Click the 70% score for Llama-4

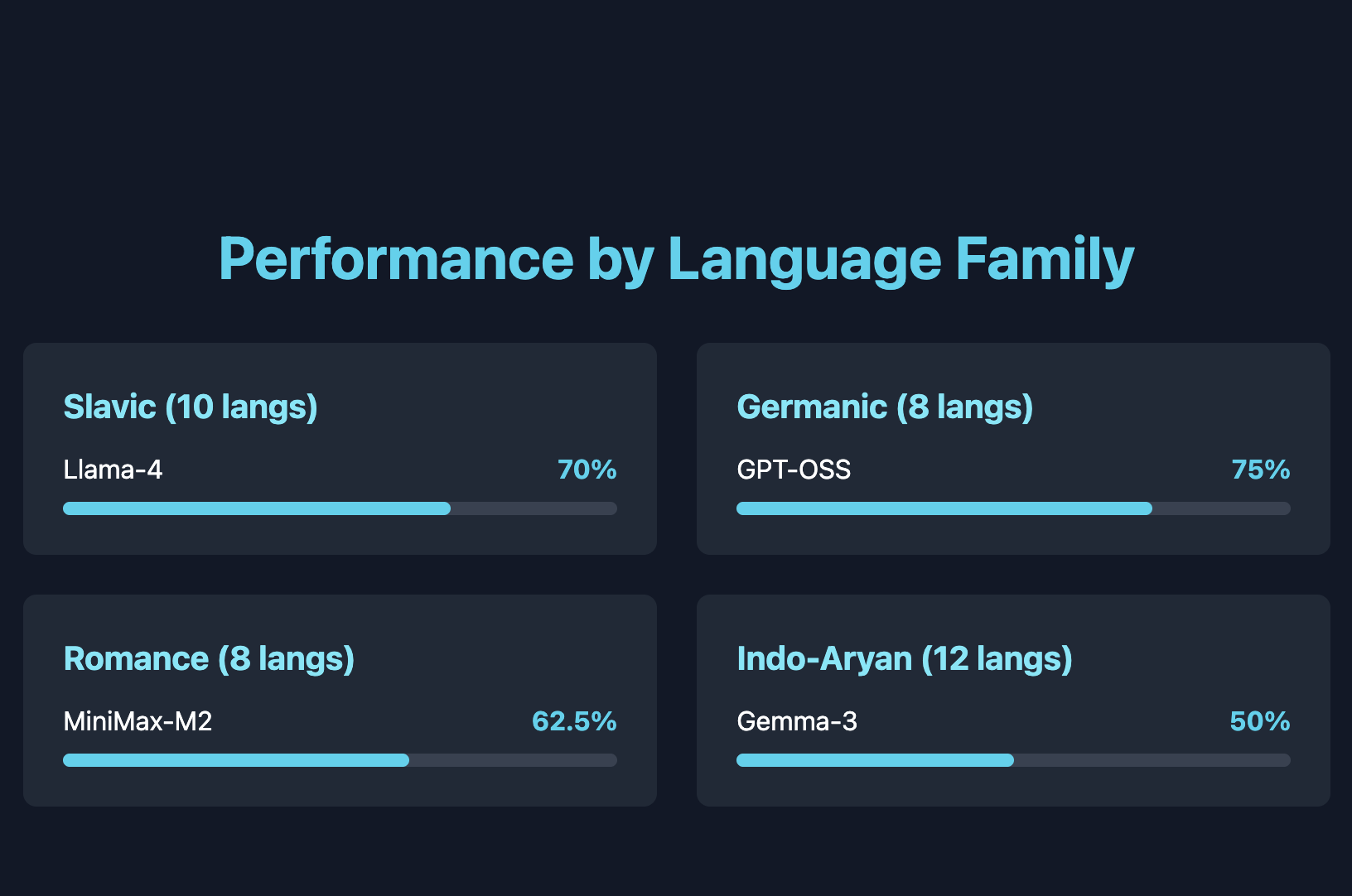tap(587, 470)
